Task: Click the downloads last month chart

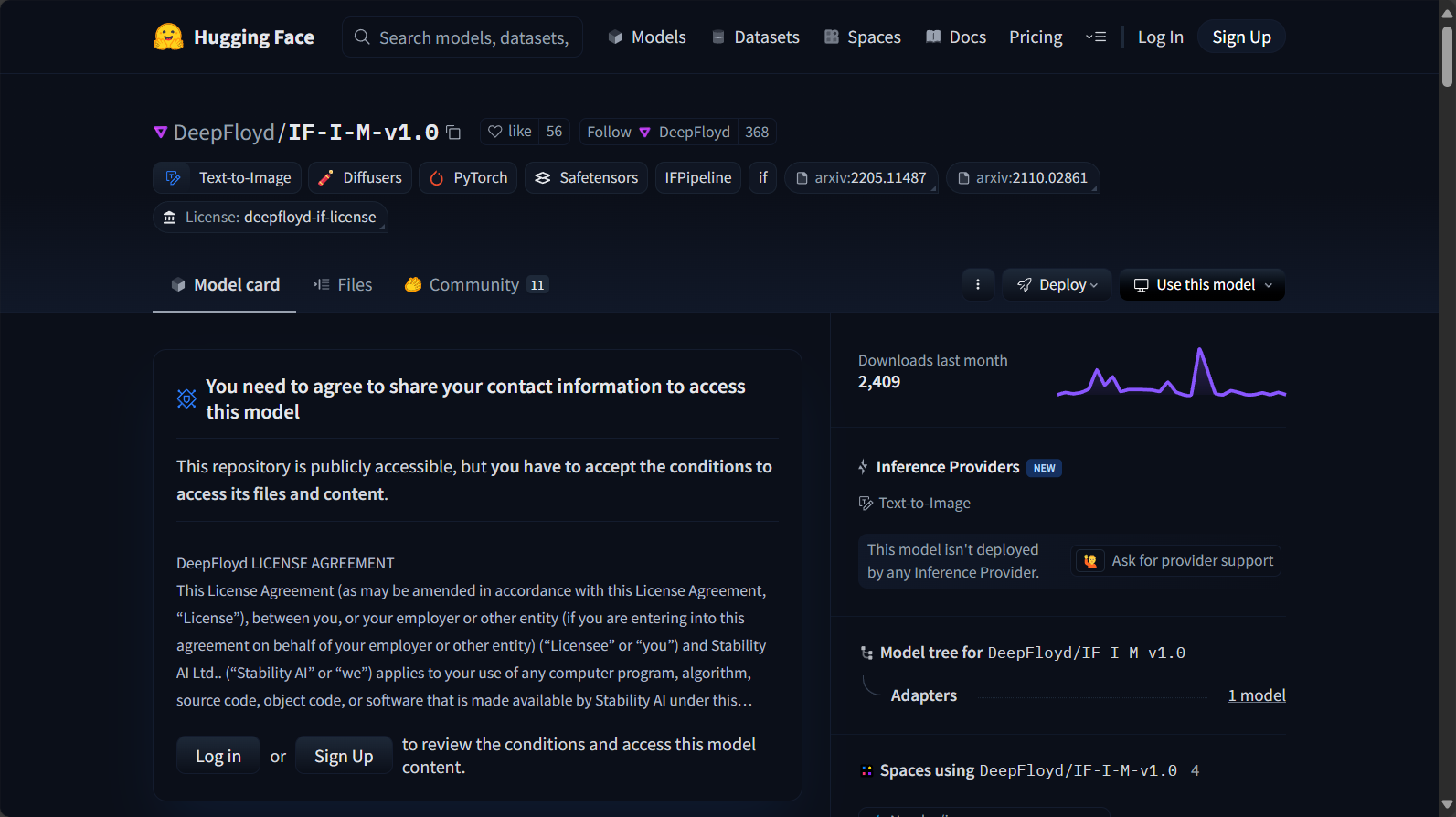Action: pyautogui.click(x=1172, y=372)
